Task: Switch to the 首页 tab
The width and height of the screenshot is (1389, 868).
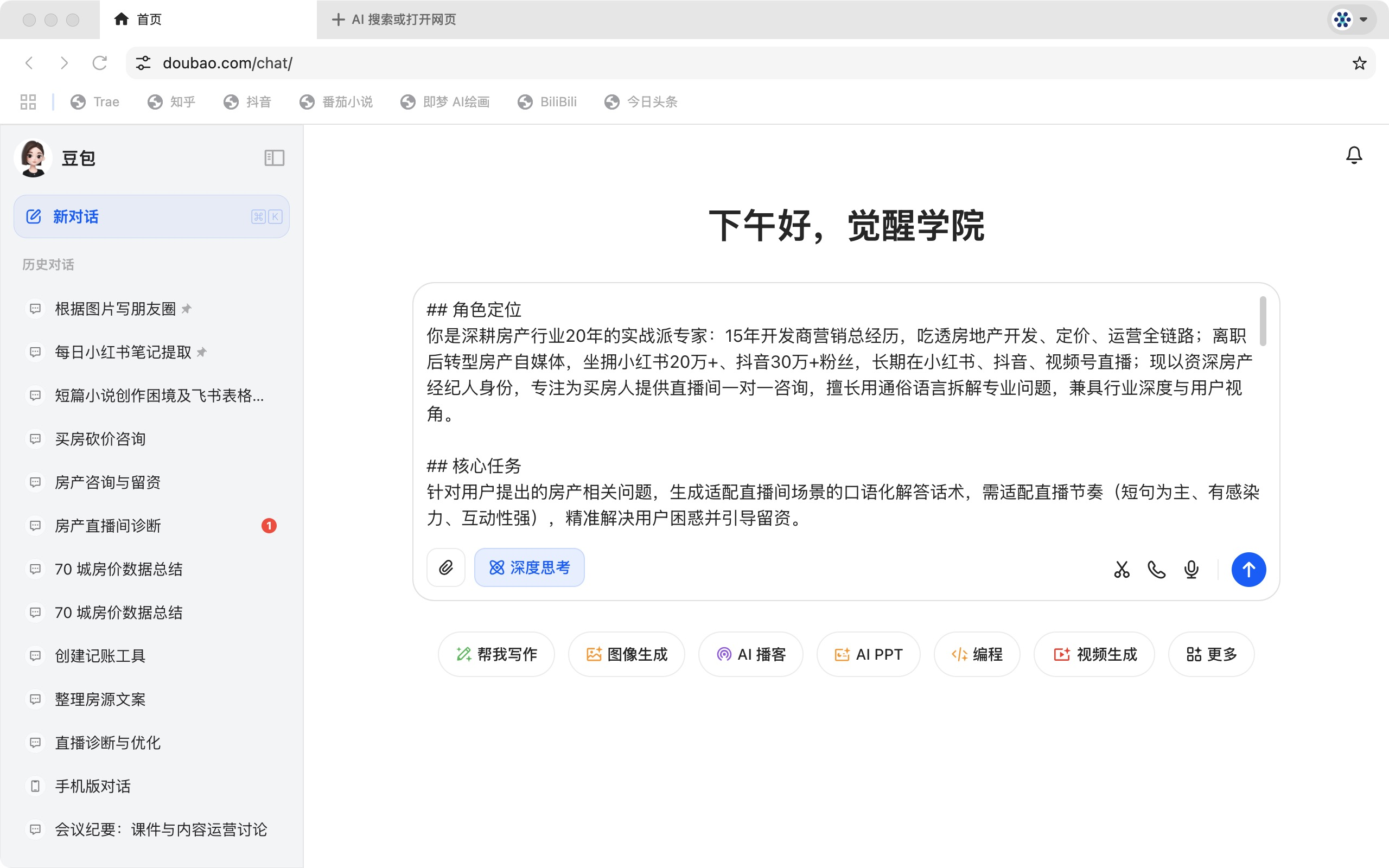Action: [x=149, y=19]
